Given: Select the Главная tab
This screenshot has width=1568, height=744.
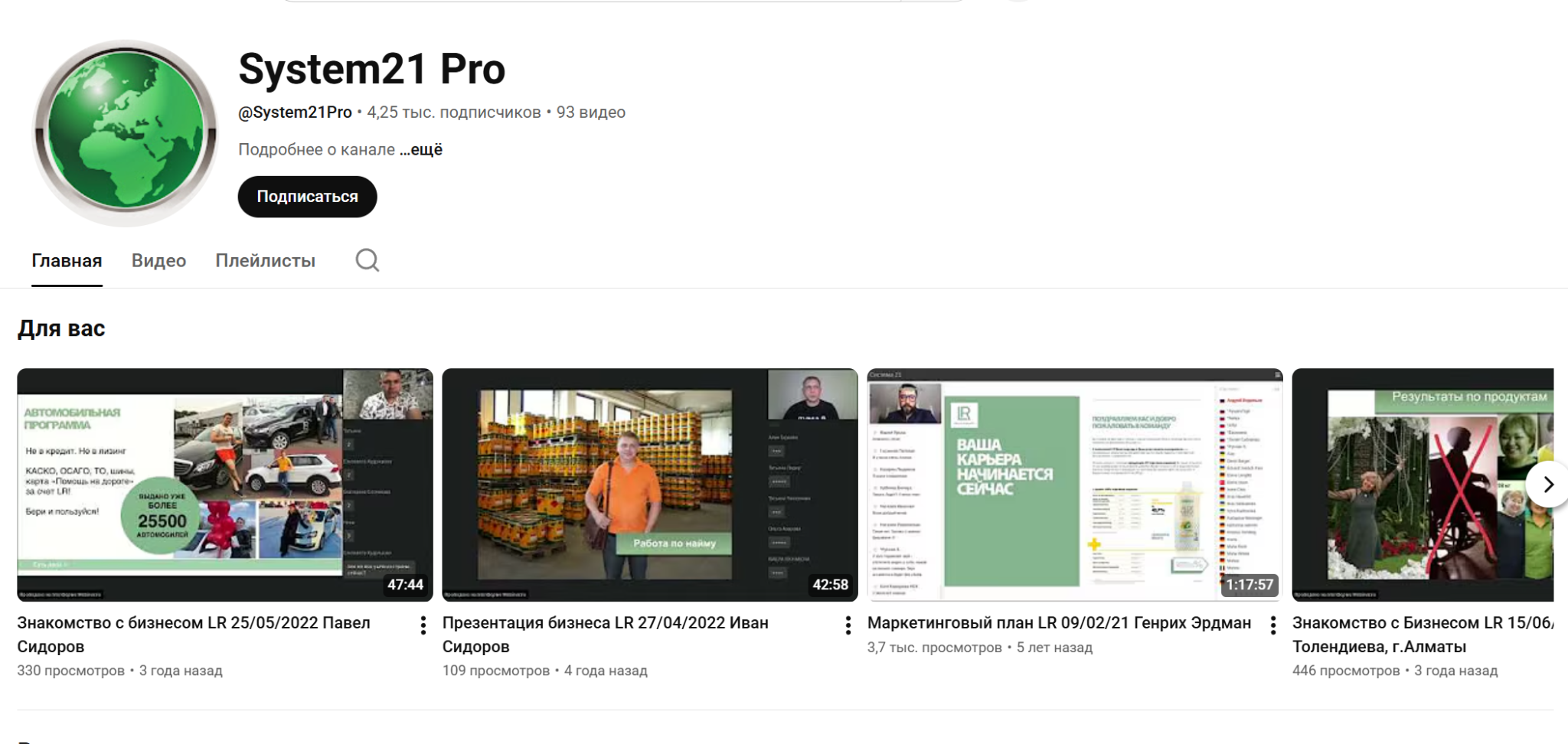Looking at the screenshot, I should (67, 261).
